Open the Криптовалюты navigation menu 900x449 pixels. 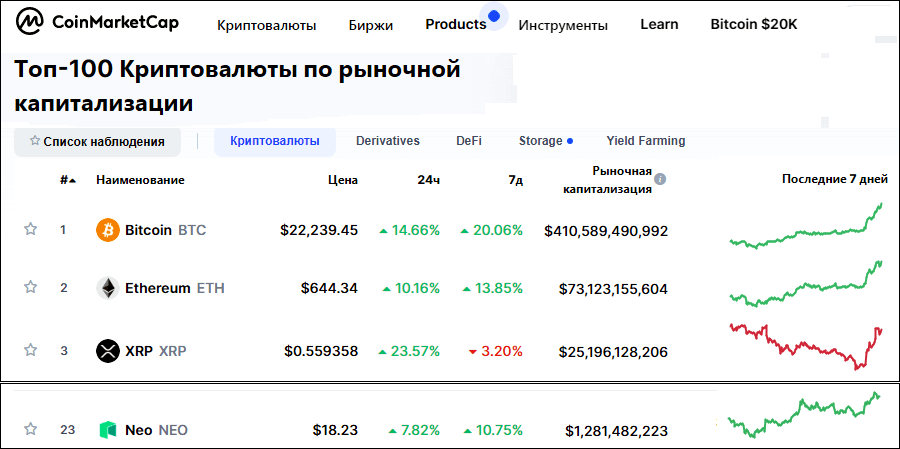tap(266, 25)
